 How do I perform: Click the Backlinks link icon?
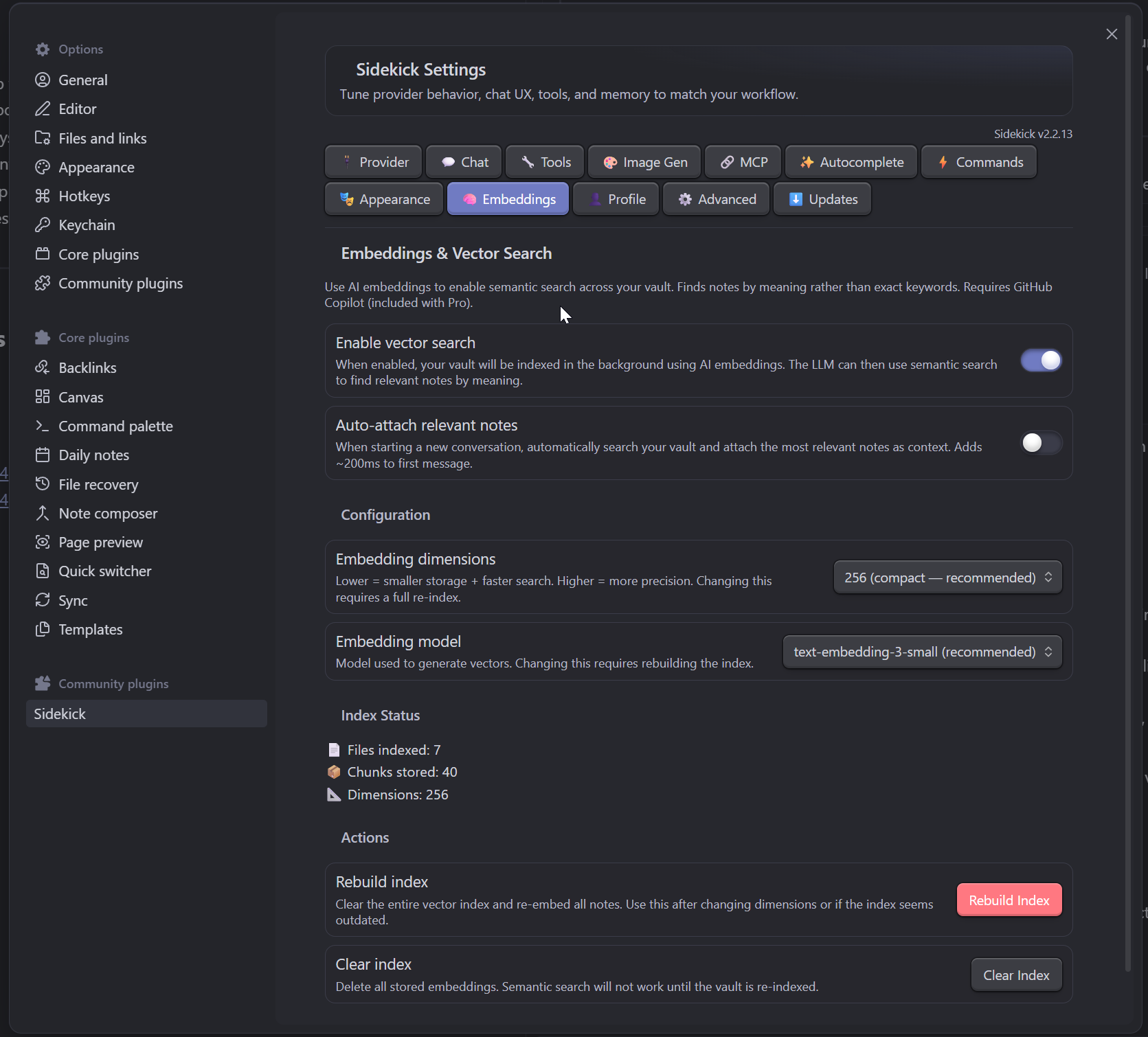coord(43,368)
